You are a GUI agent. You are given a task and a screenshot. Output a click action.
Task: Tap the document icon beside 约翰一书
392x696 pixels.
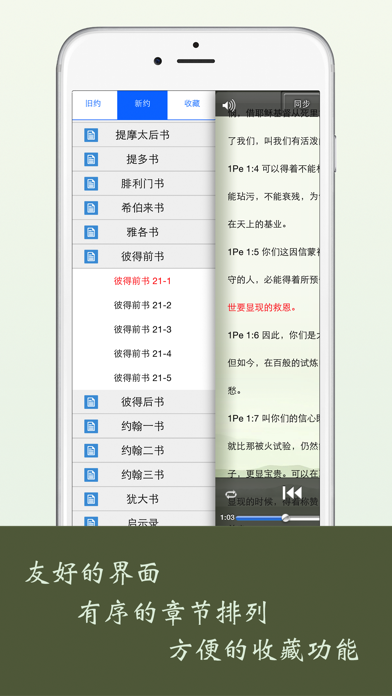(91, 426)
